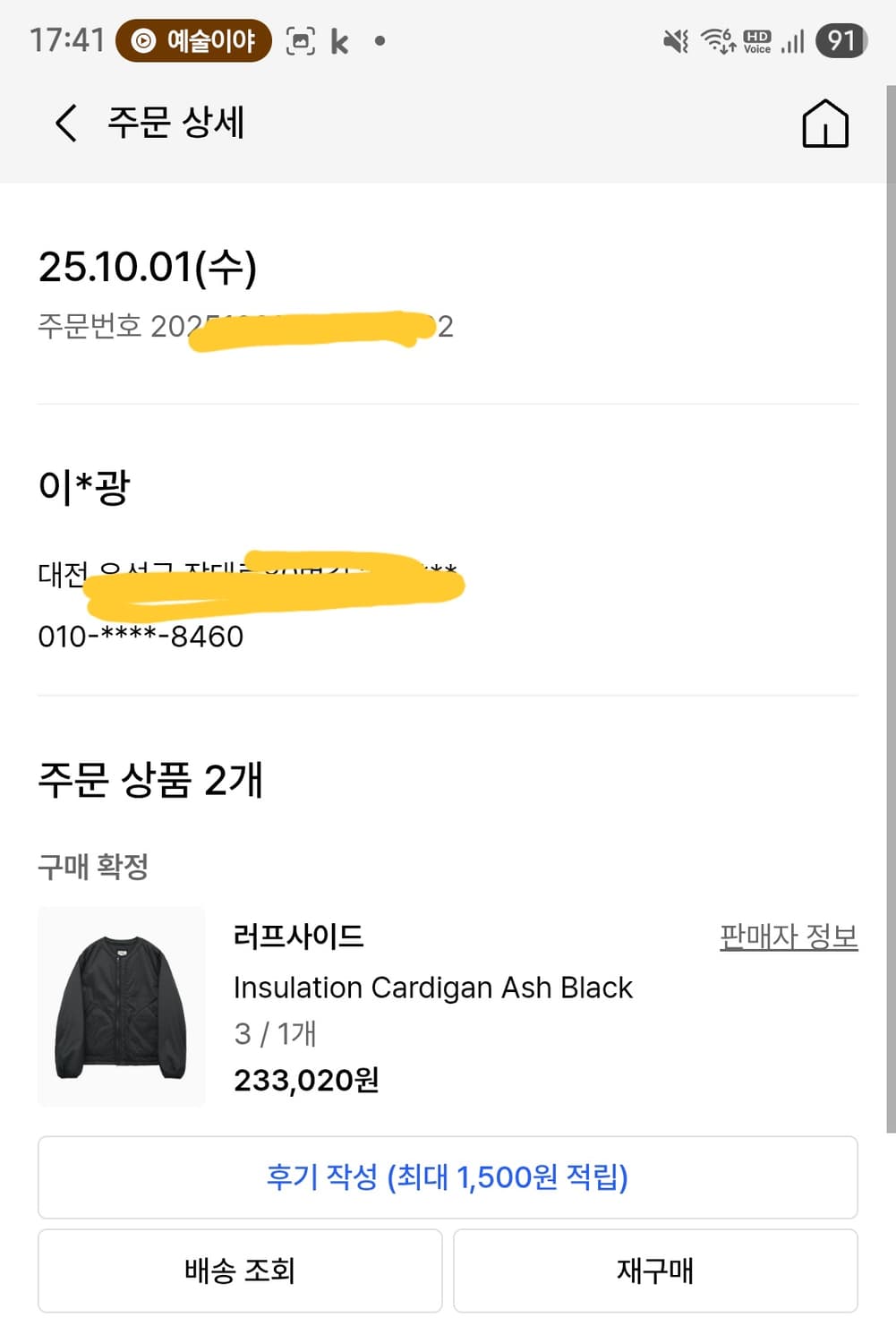Tap the battery 91 indicator
The width and height of the screenshot is (896, 1343).
coord(841,40)
